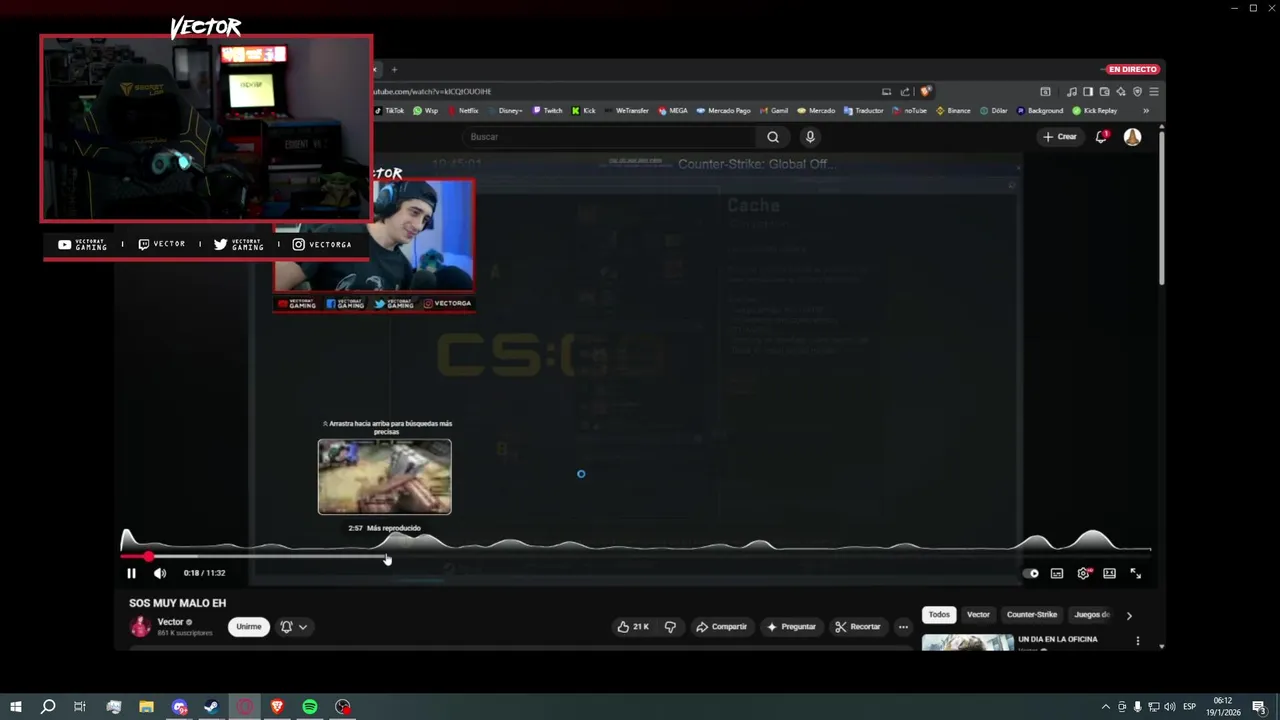Open YouTube notifications bell

coord(1101,137)
